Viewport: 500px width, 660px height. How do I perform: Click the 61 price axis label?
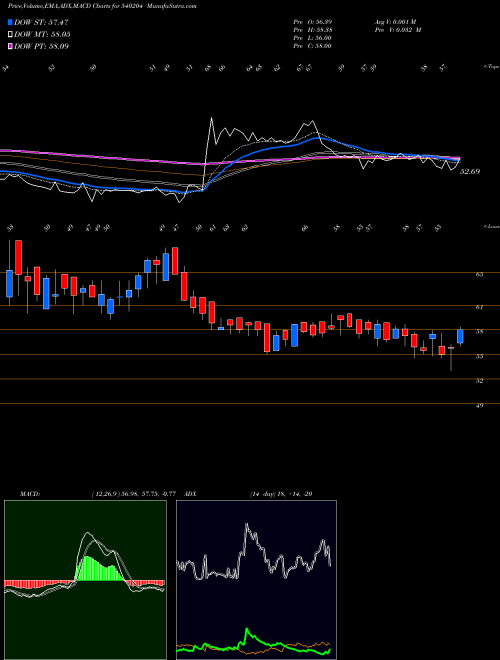coord(479,307)
